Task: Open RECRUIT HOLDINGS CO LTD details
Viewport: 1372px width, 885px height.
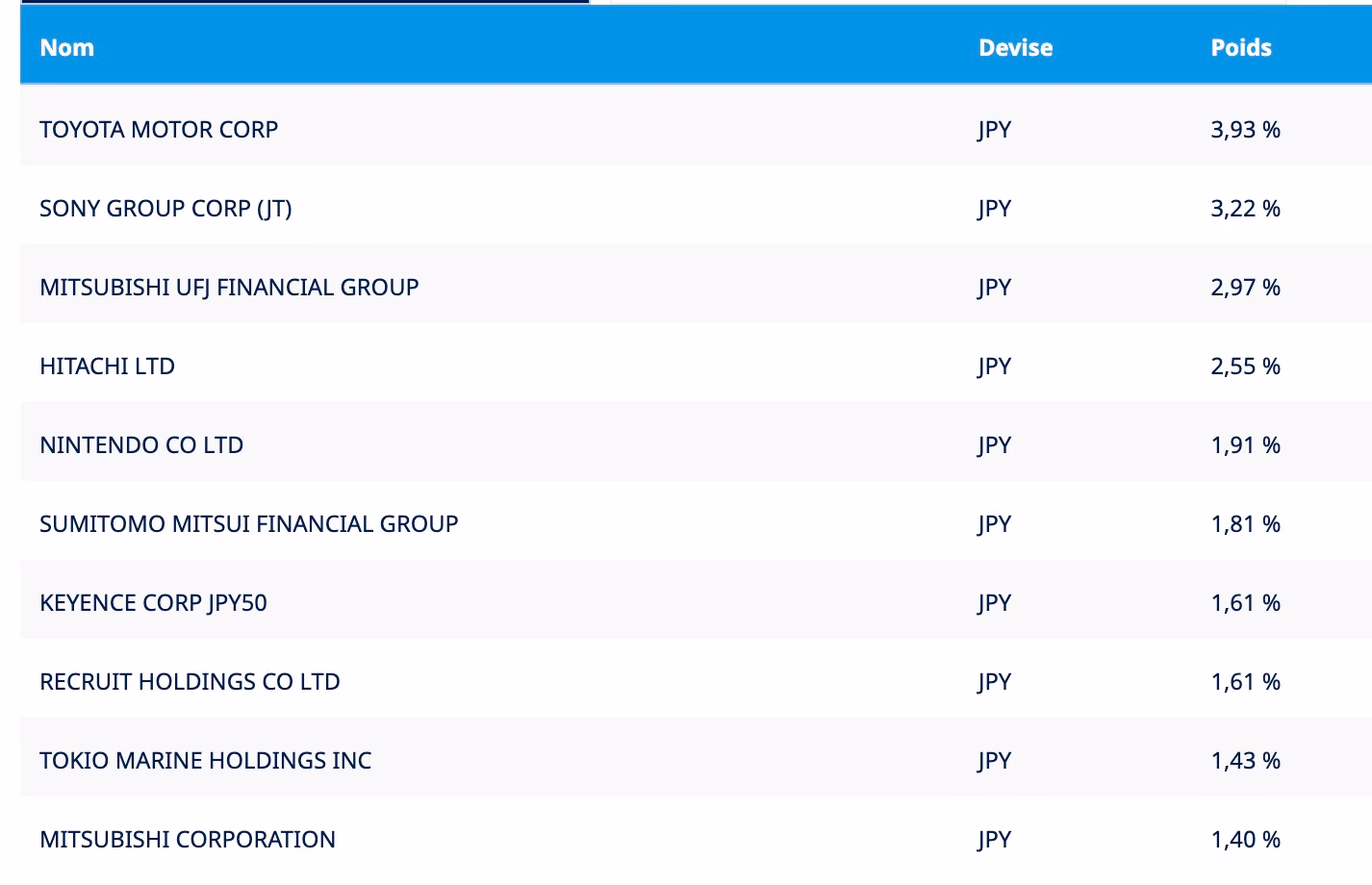Action: 190,681
